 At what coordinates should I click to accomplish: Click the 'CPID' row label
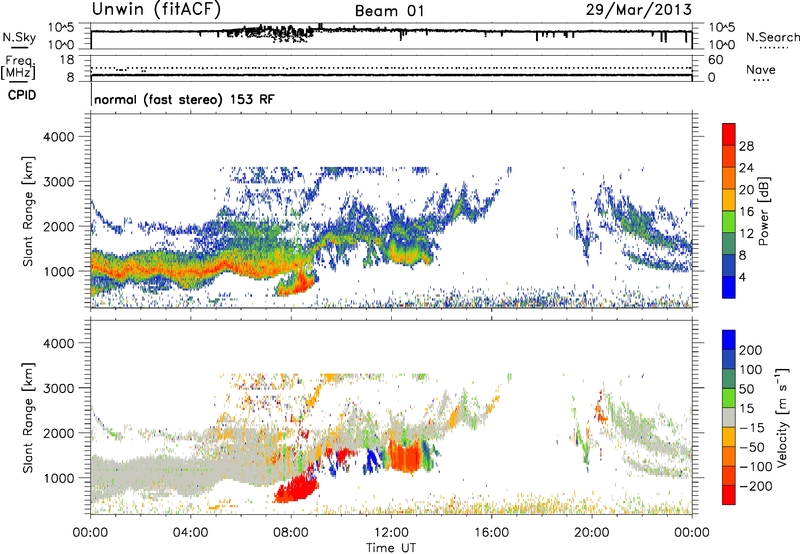coord(22,95)
